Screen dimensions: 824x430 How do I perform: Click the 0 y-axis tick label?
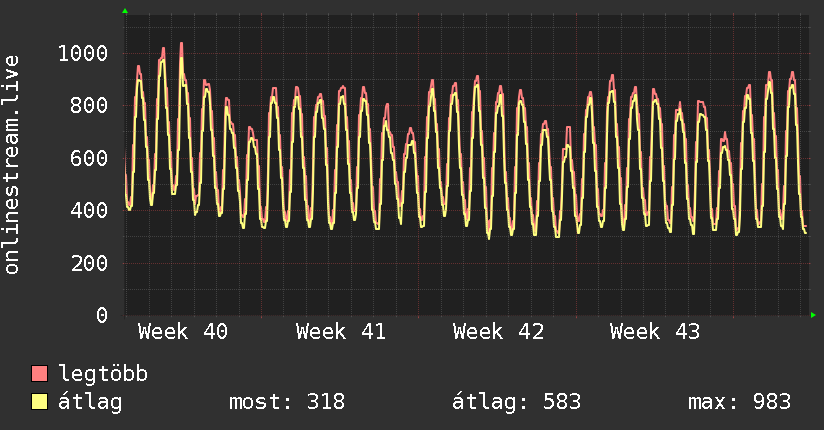point(102,315)
